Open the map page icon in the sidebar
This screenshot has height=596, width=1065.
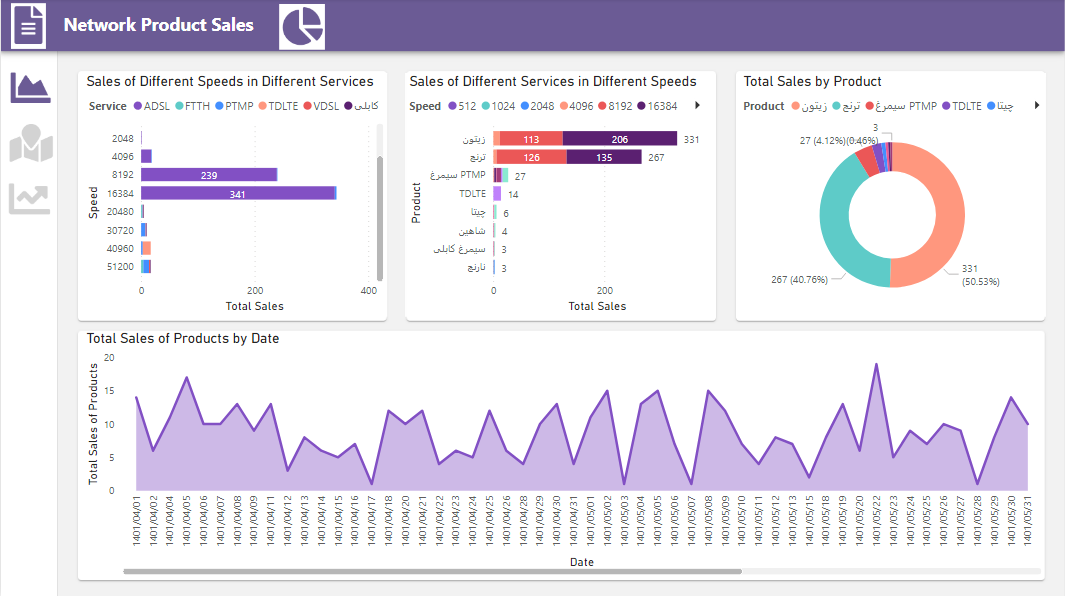click(30, 143)
